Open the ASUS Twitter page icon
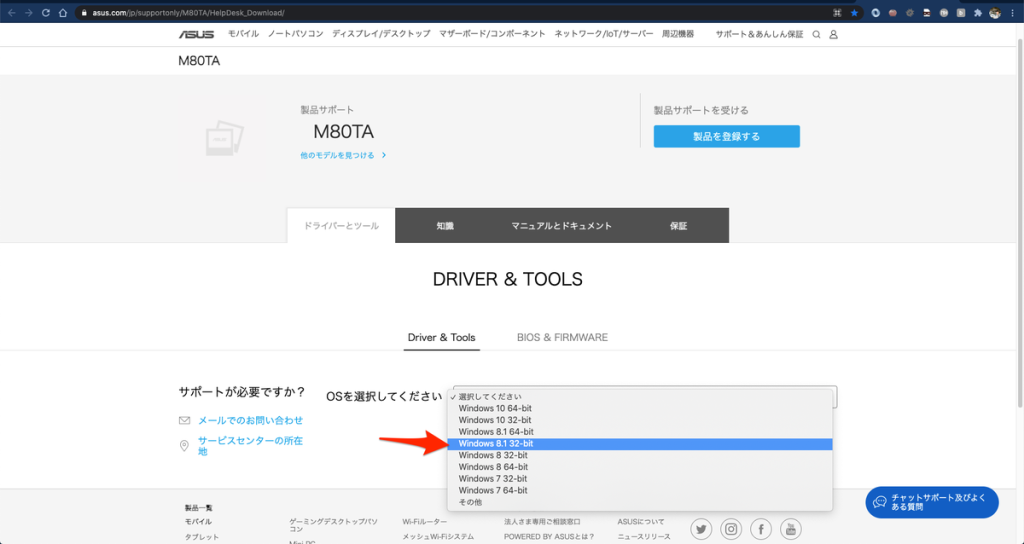Viewport: 1024px width, 544px height. (701, 529)
